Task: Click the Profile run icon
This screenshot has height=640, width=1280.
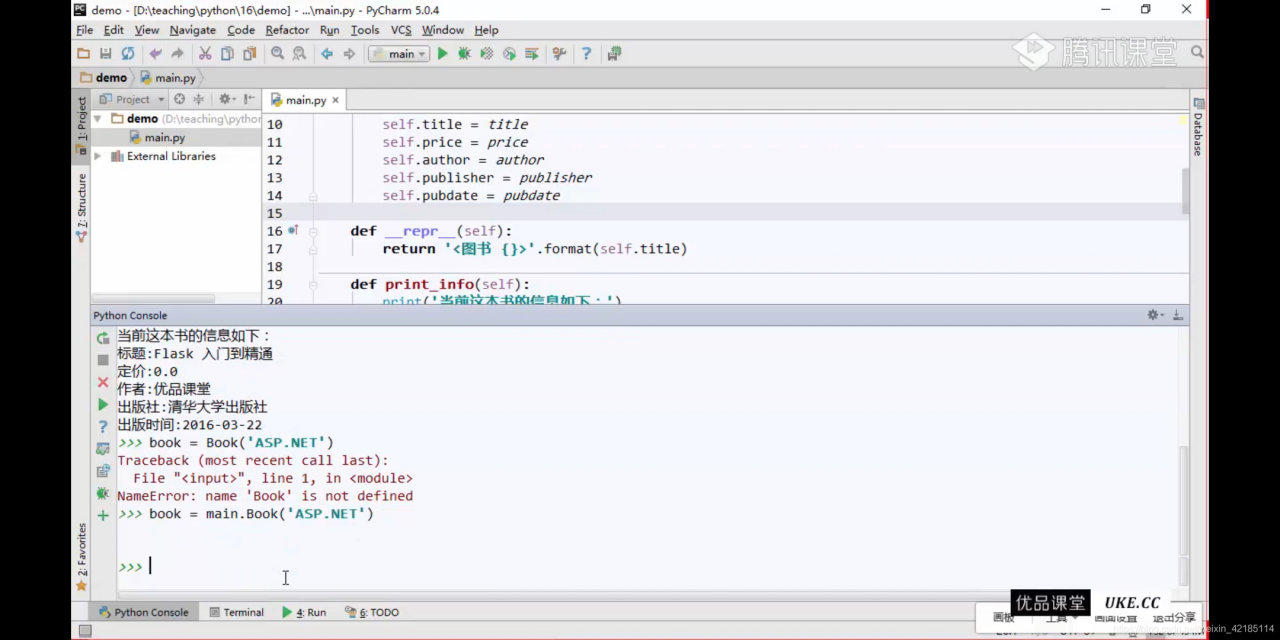Action: (509, 54)
